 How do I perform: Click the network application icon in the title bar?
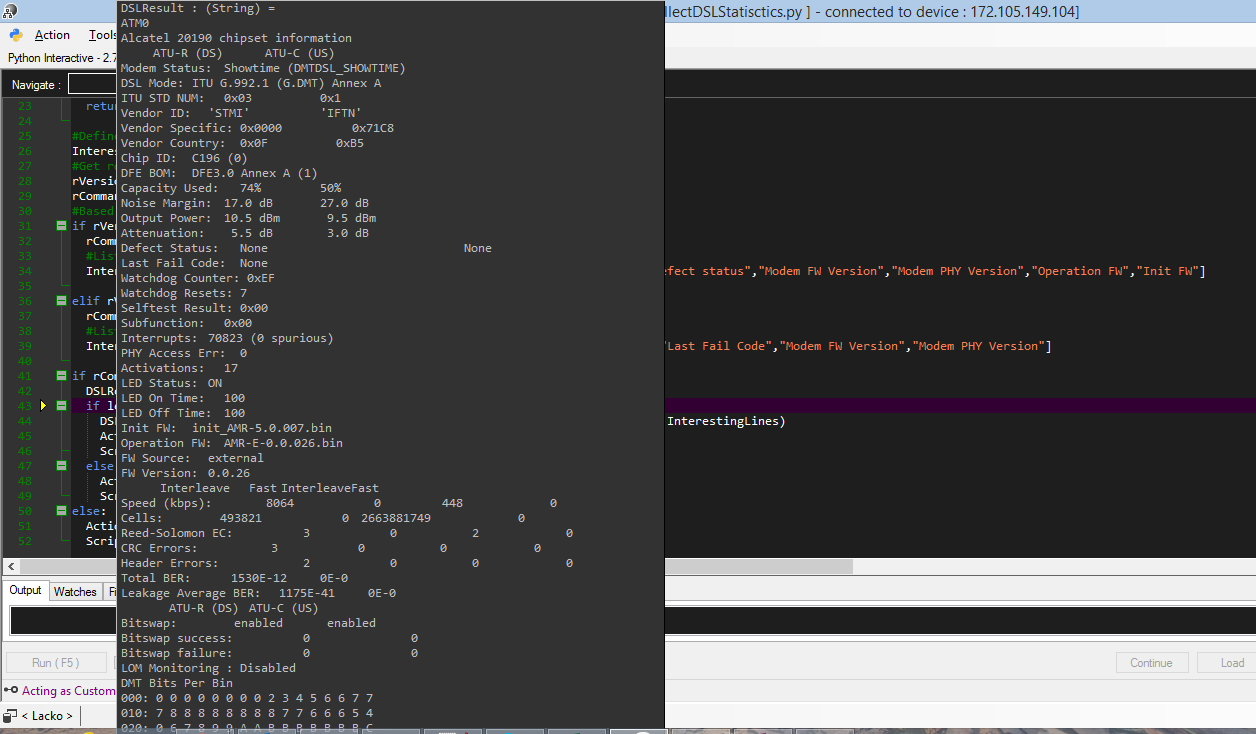click(x=10, y=11)
